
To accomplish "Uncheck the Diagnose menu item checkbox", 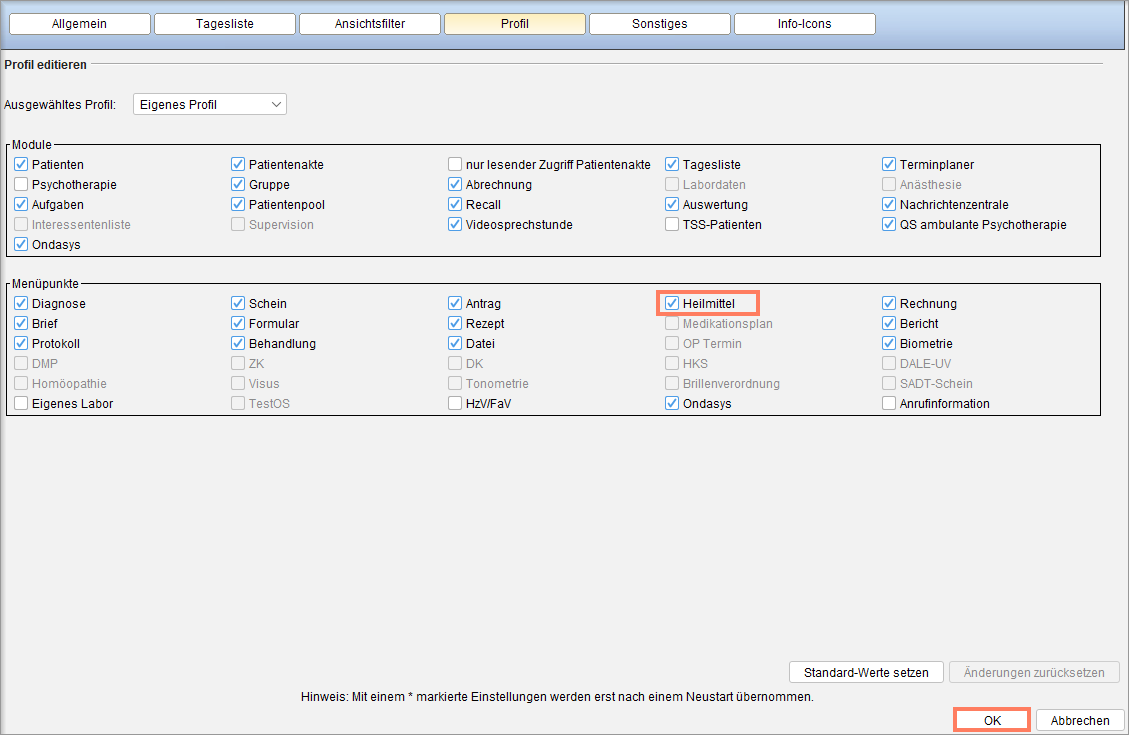I will [21, 303].
